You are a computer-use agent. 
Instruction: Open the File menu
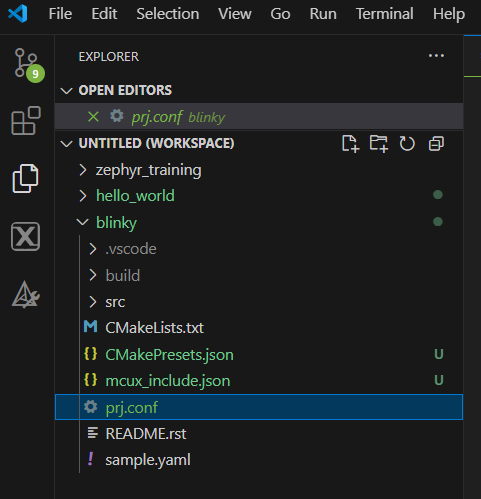(60, 14)
